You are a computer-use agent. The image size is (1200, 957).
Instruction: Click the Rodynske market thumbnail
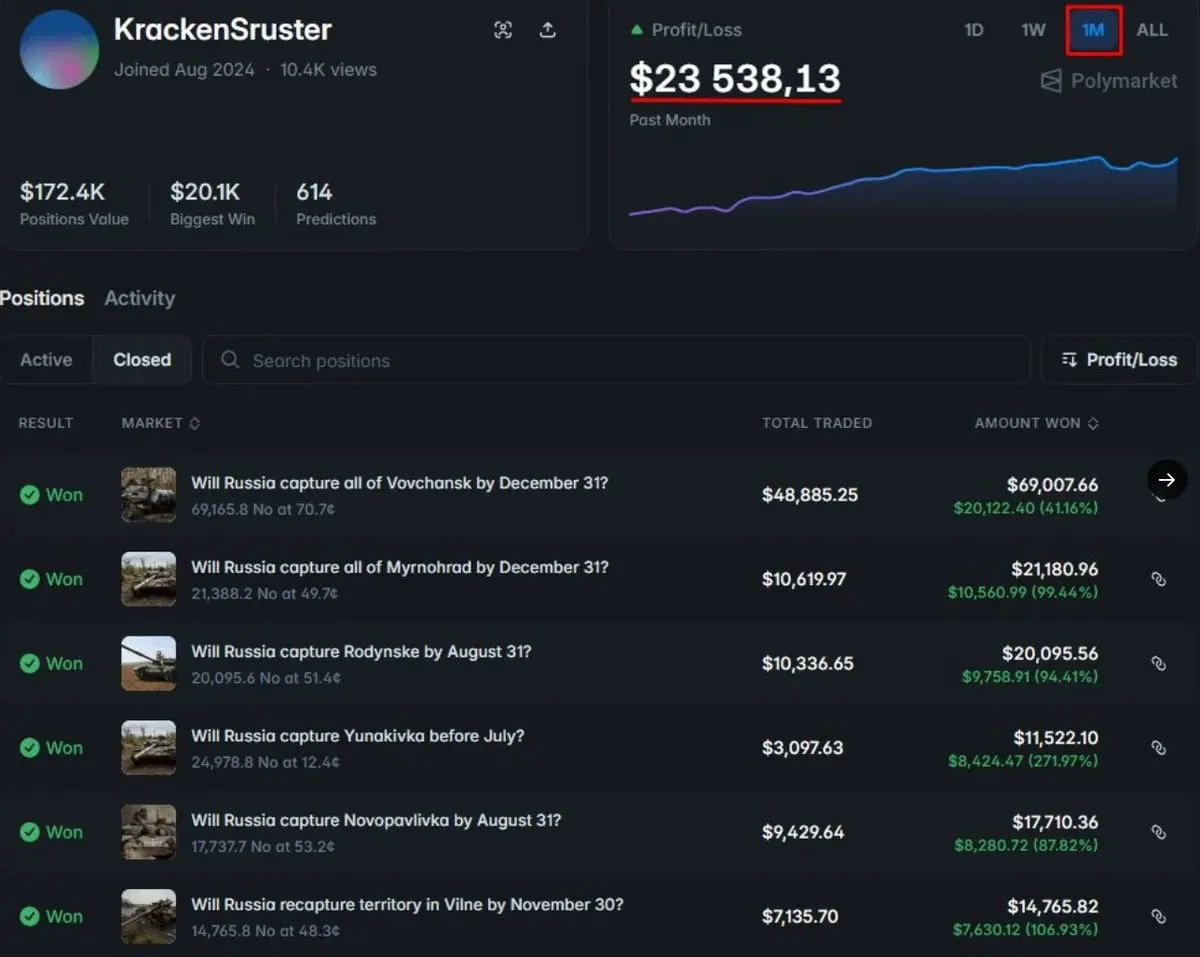(x=148, y=663)
